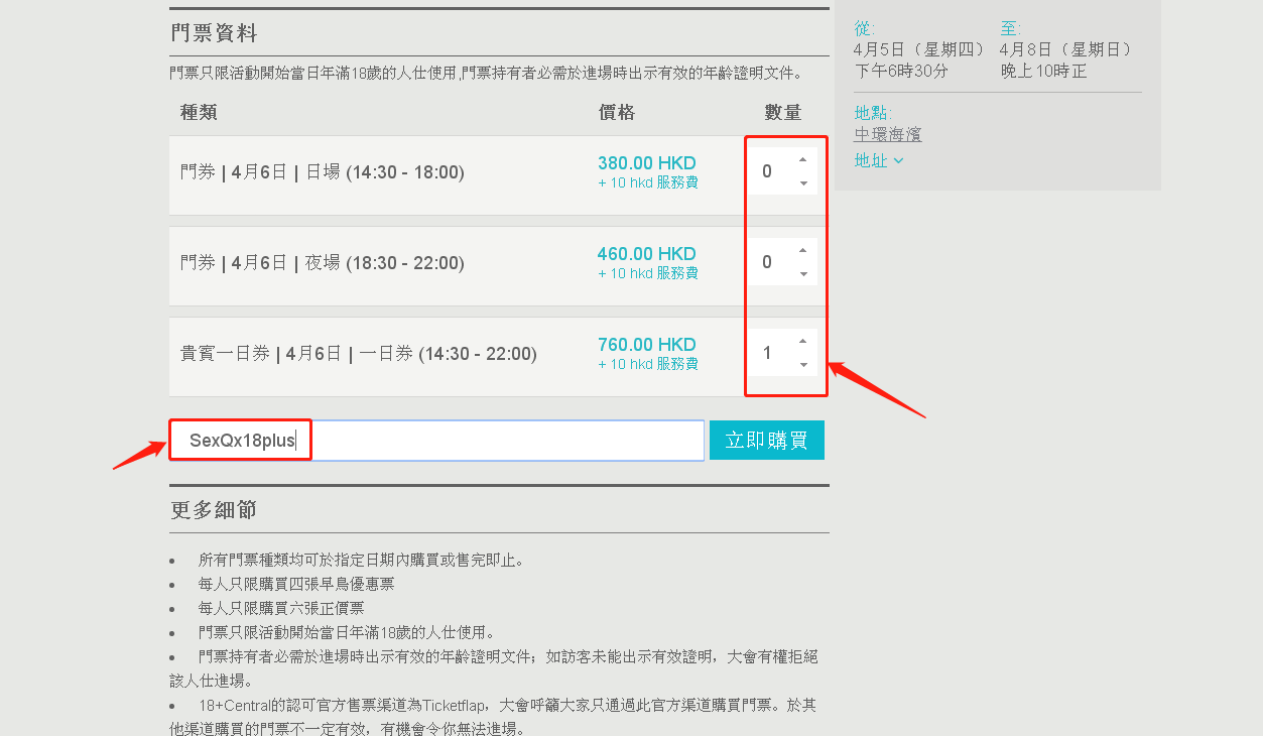Select the 門券 日場 (14:30 - 18:00) row label
Image resolution: width=1263 pixels, height=736 pixels.
click(322, 173)
